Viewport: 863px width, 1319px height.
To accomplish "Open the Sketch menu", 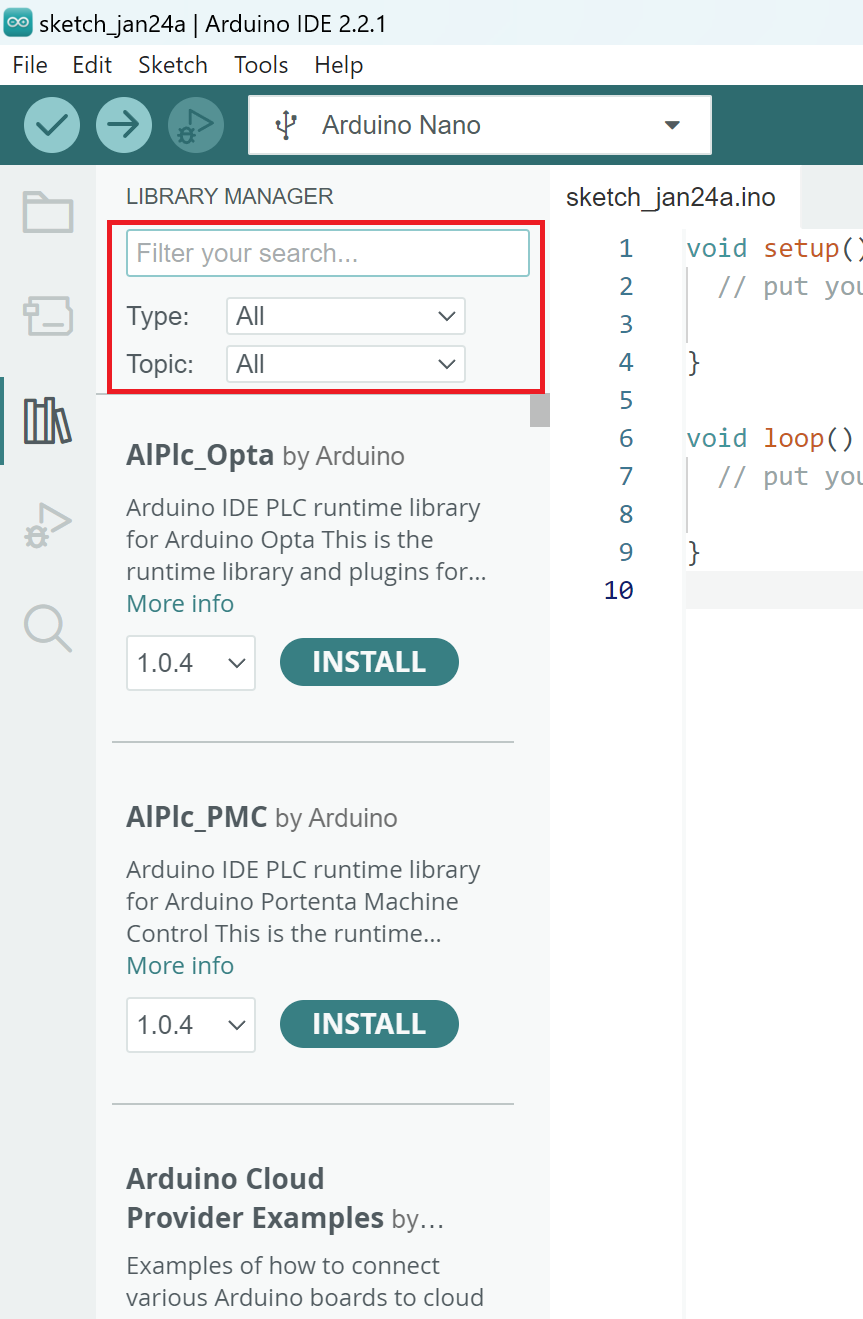I will (173, 65).
